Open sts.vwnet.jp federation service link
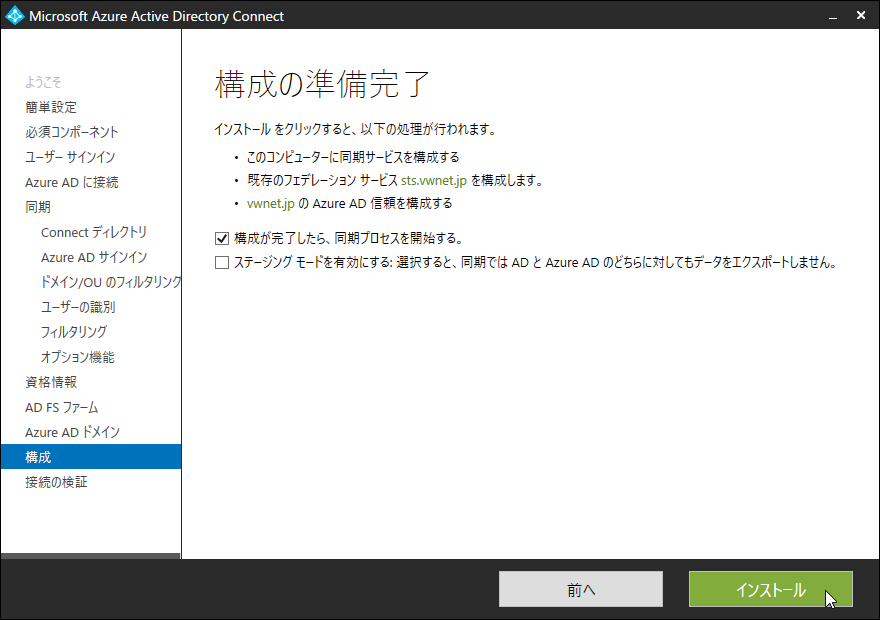Screen dimensions: 880x620 (x=434, y=181)
